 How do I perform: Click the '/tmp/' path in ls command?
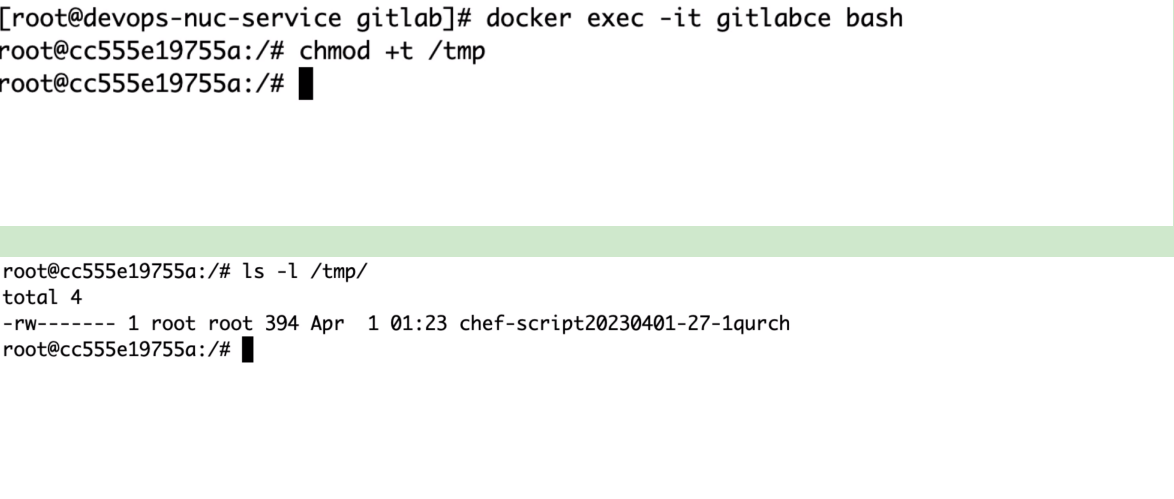(339, 271)
